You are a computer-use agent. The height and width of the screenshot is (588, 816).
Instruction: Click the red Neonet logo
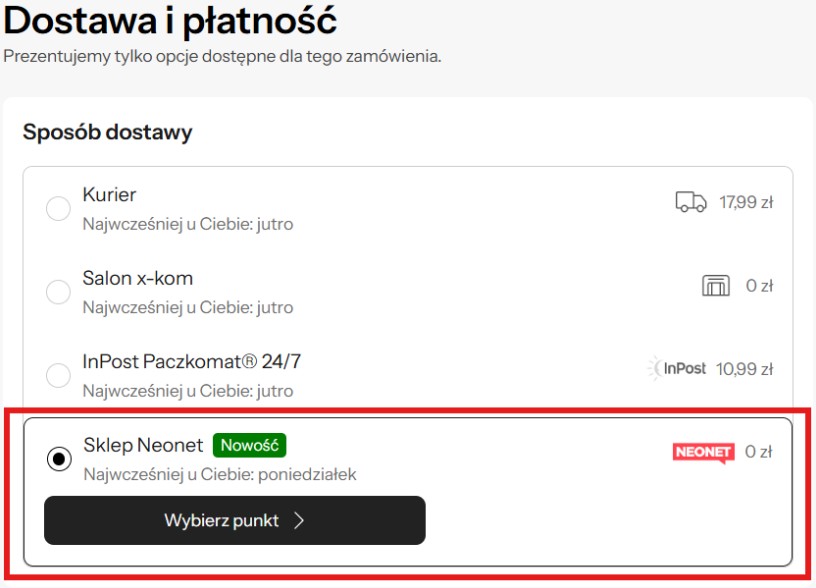coord(703,452)
